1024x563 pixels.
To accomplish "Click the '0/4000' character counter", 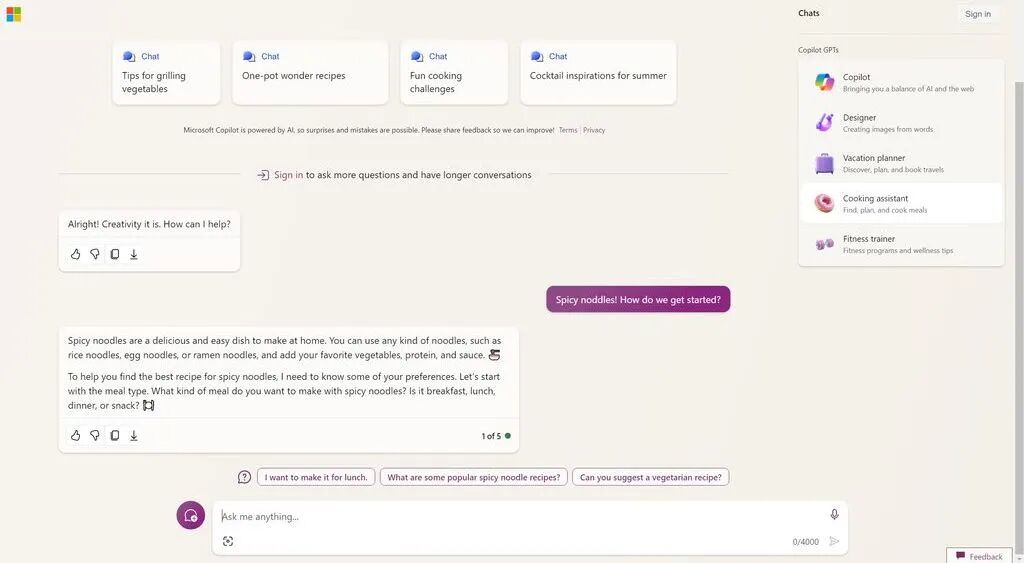I will pos(805,541).
